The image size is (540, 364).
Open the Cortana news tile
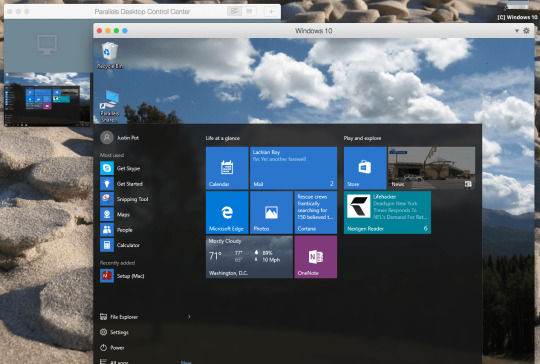(x=316, y=212)
